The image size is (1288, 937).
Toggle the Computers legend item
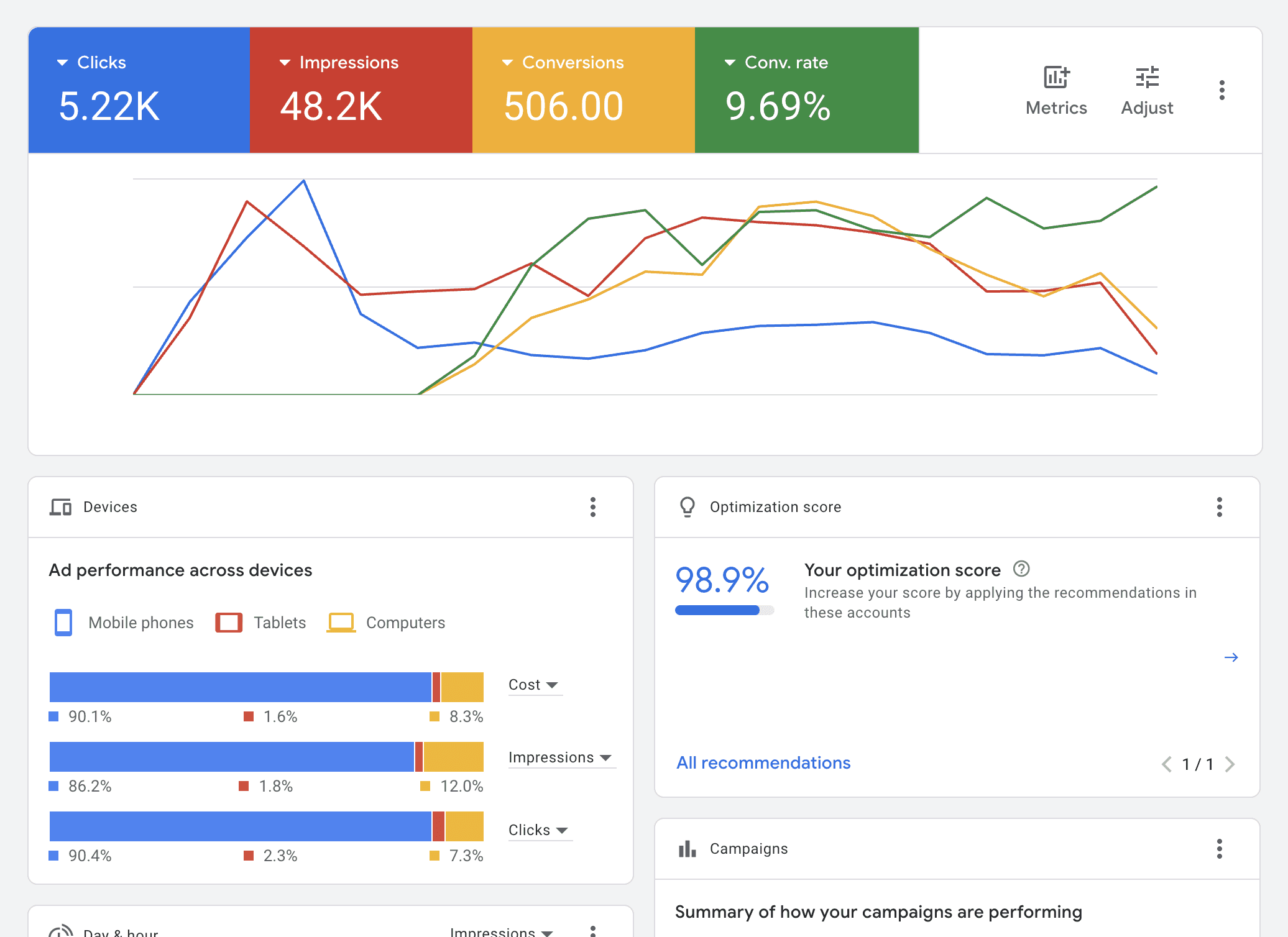click(386, 623)
